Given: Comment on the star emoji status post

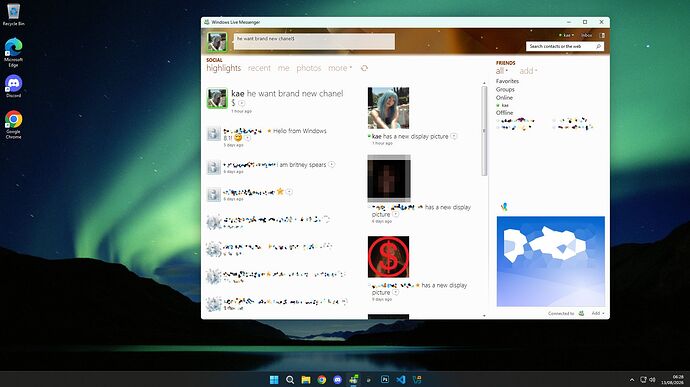Looking at the screenshot, I should [x=289, y=192].
